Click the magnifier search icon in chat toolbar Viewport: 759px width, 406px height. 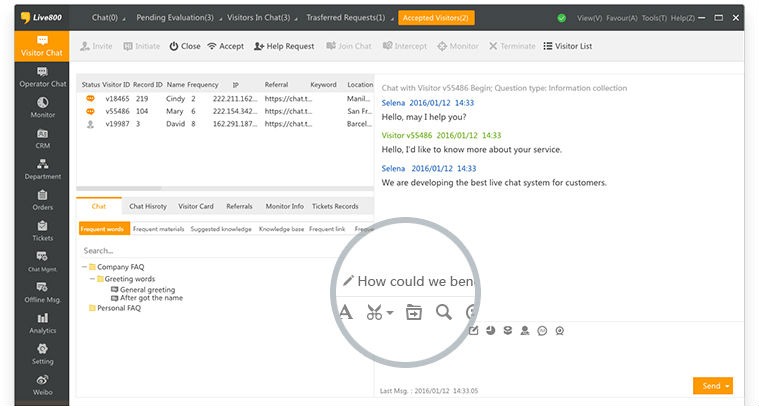443,312
